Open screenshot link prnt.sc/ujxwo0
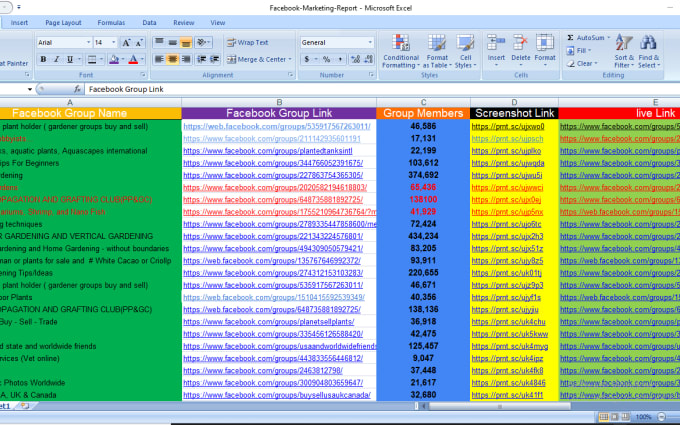The image size is (680, 425). (508, 127)
